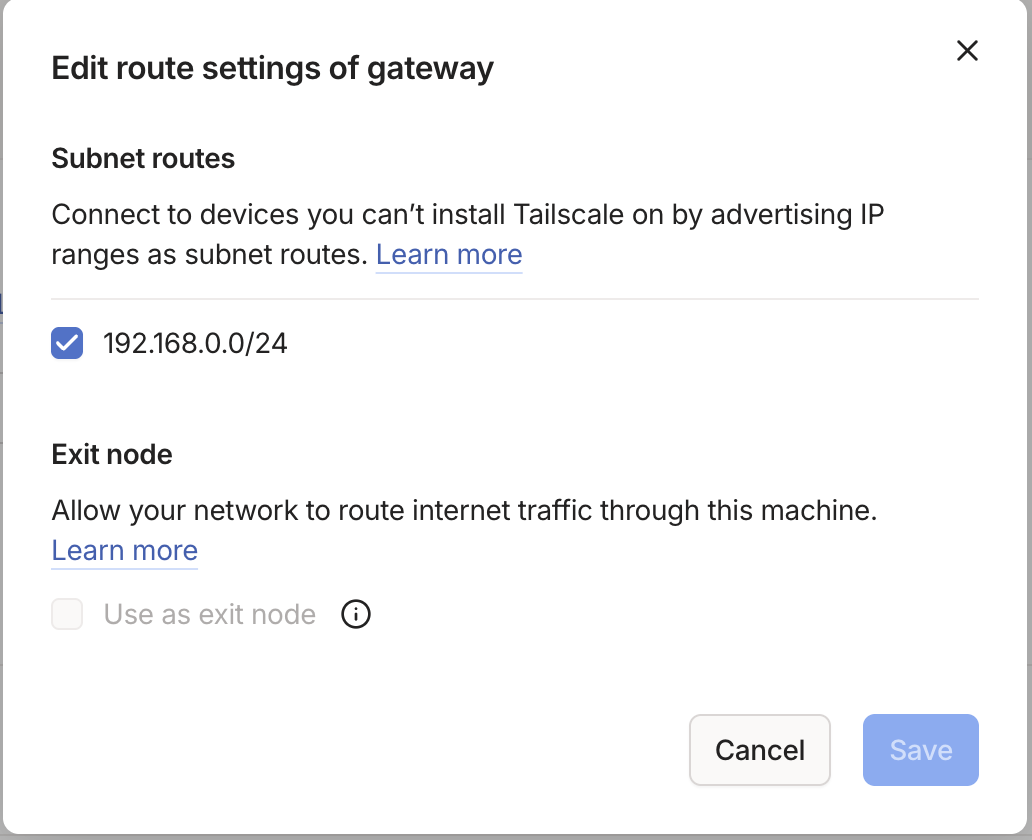Click the Edit route settings of gateway title
This screenshot has height=840, width=1032.
pyautogui.click(x=272, y=69)
